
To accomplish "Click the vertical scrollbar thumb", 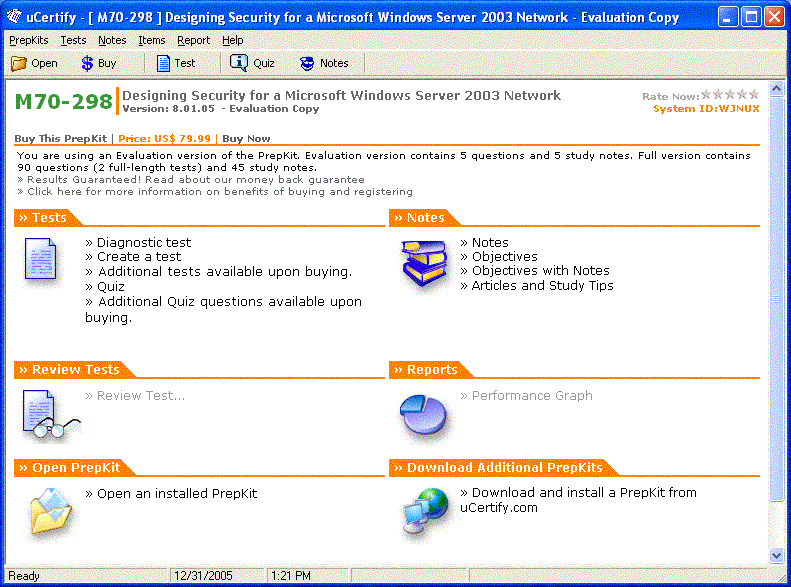I will [x=776, y=300].
